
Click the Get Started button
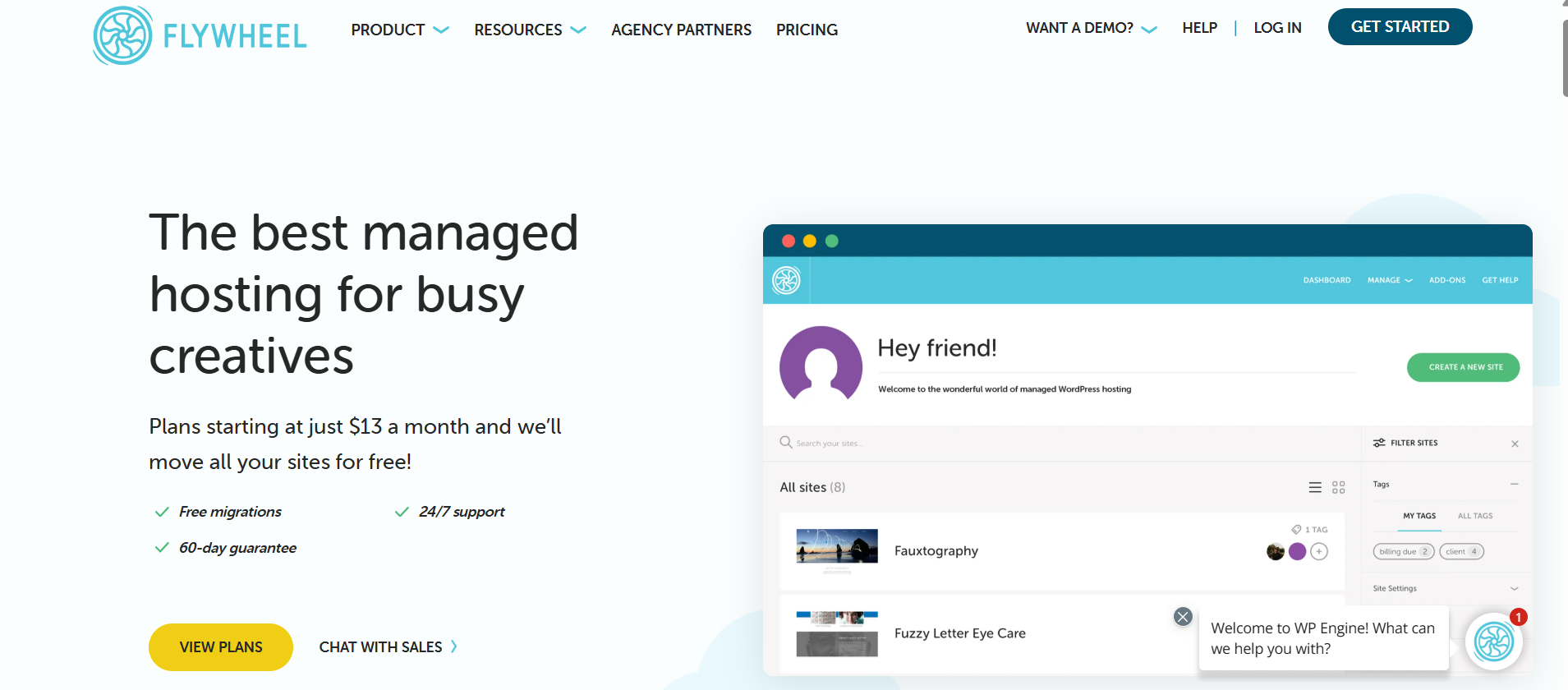point(1400,26)
